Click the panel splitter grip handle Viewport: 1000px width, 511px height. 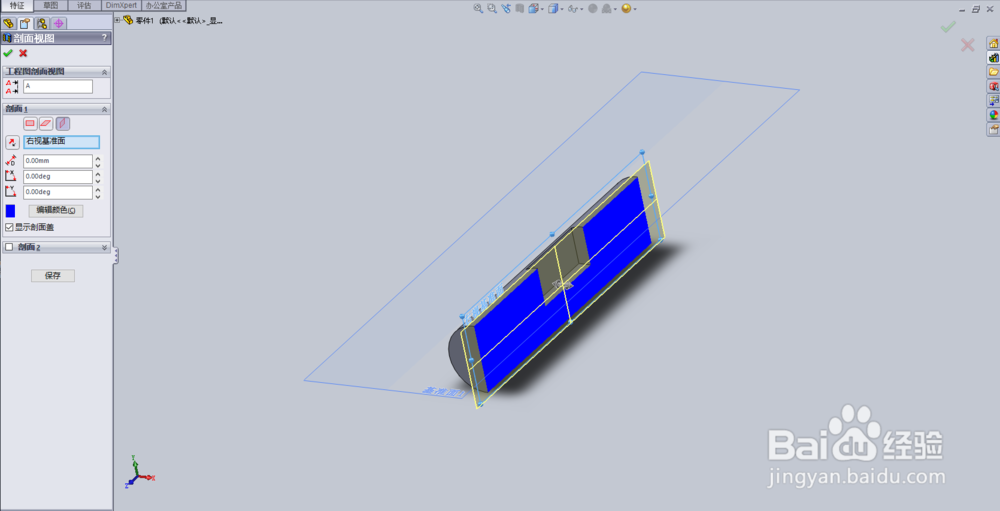pos(116,255)
